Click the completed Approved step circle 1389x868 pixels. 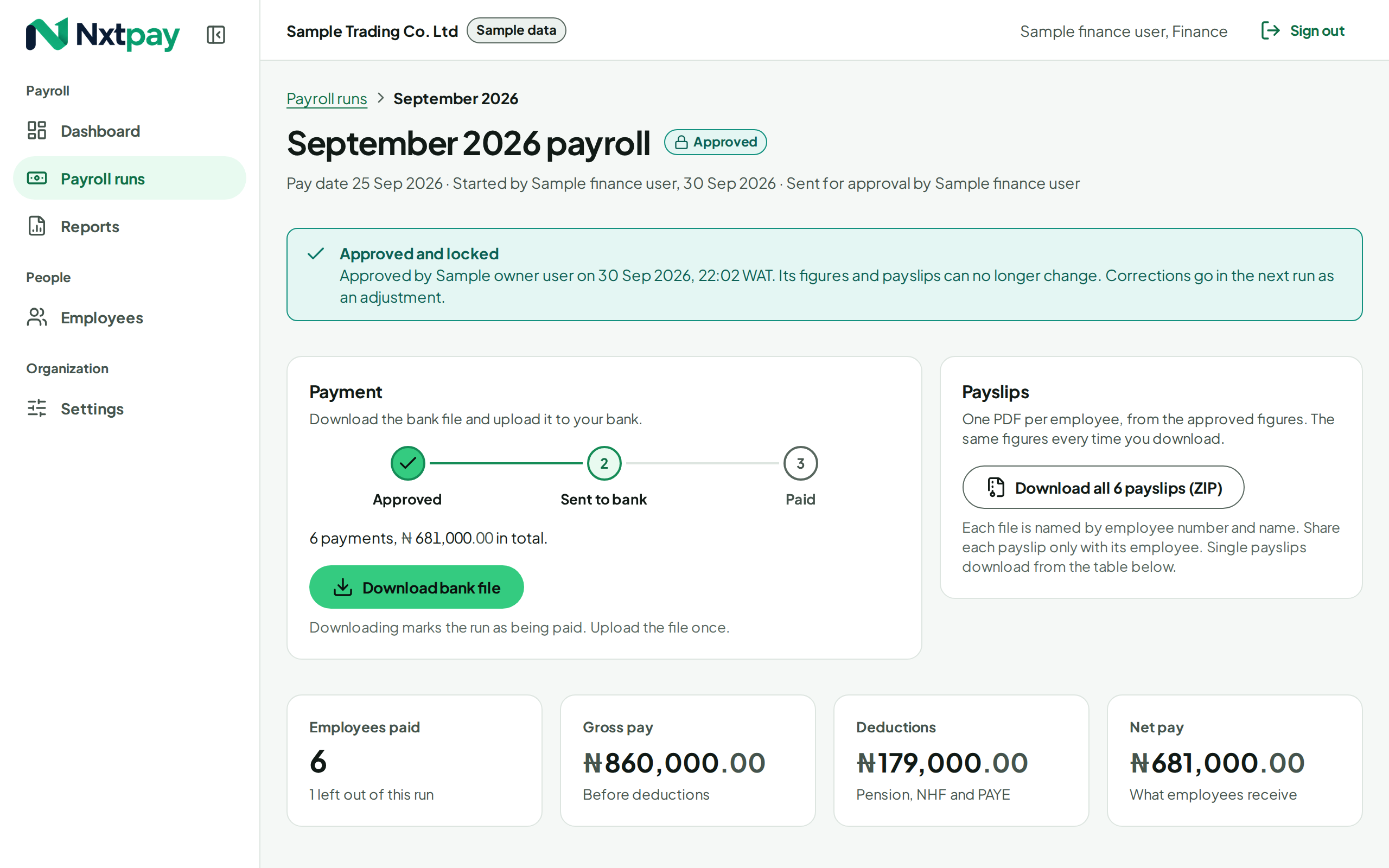click(x=407, y=463)
